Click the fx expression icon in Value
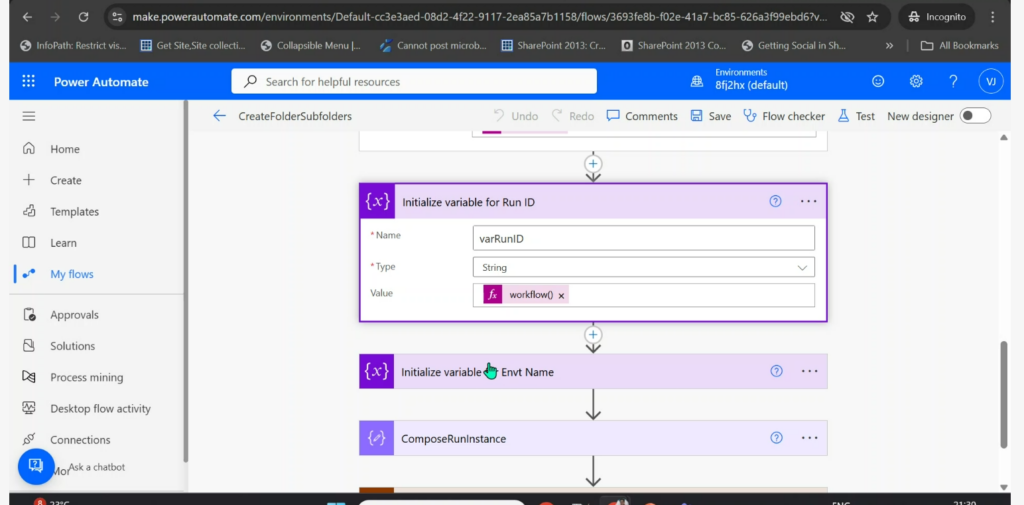 click(x=493, y=295)
